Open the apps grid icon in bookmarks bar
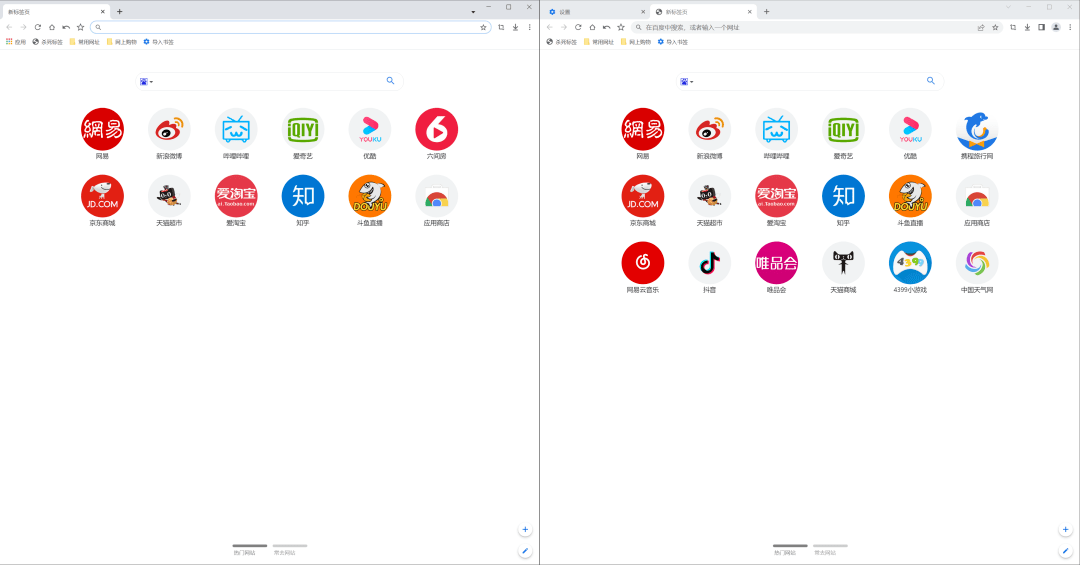Image resolution: width=1080 pixels, height=565 pixels. [x=9, y=42]
